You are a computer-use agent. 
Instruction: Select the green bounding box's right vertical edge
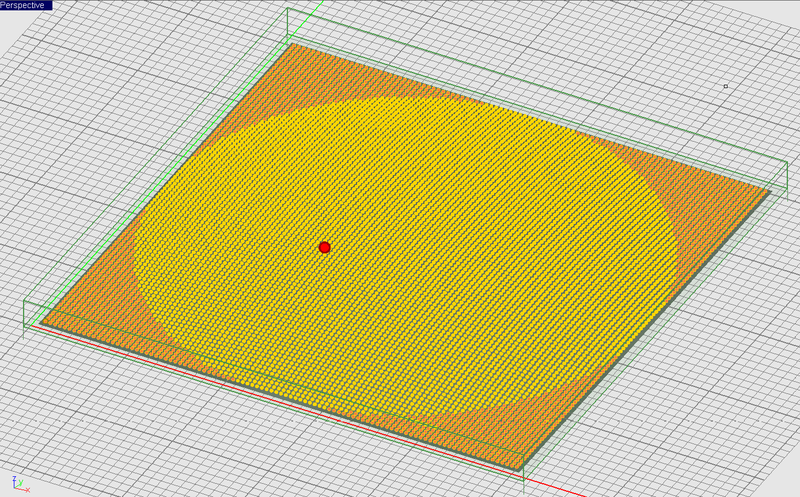pyautogui.click(x=787, y=177)
